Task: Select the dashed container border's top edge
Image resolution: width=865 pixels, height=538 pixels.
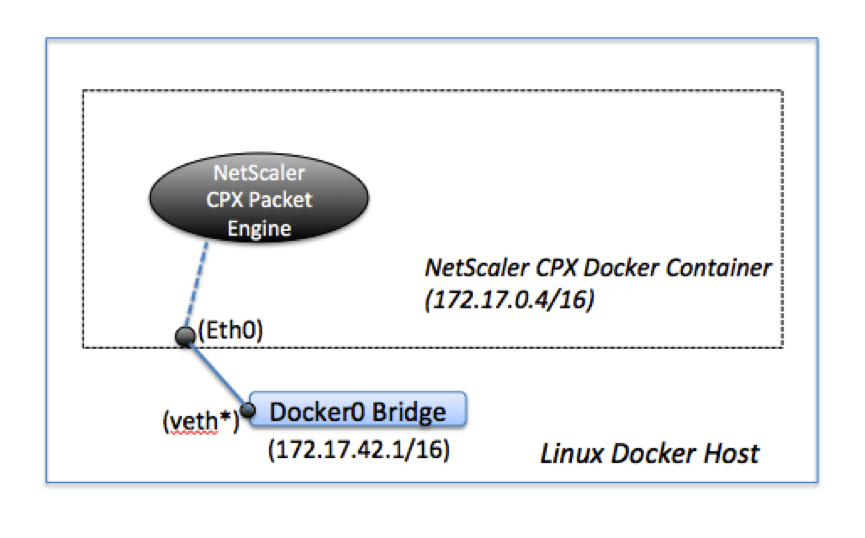Action: coord(430,92)
